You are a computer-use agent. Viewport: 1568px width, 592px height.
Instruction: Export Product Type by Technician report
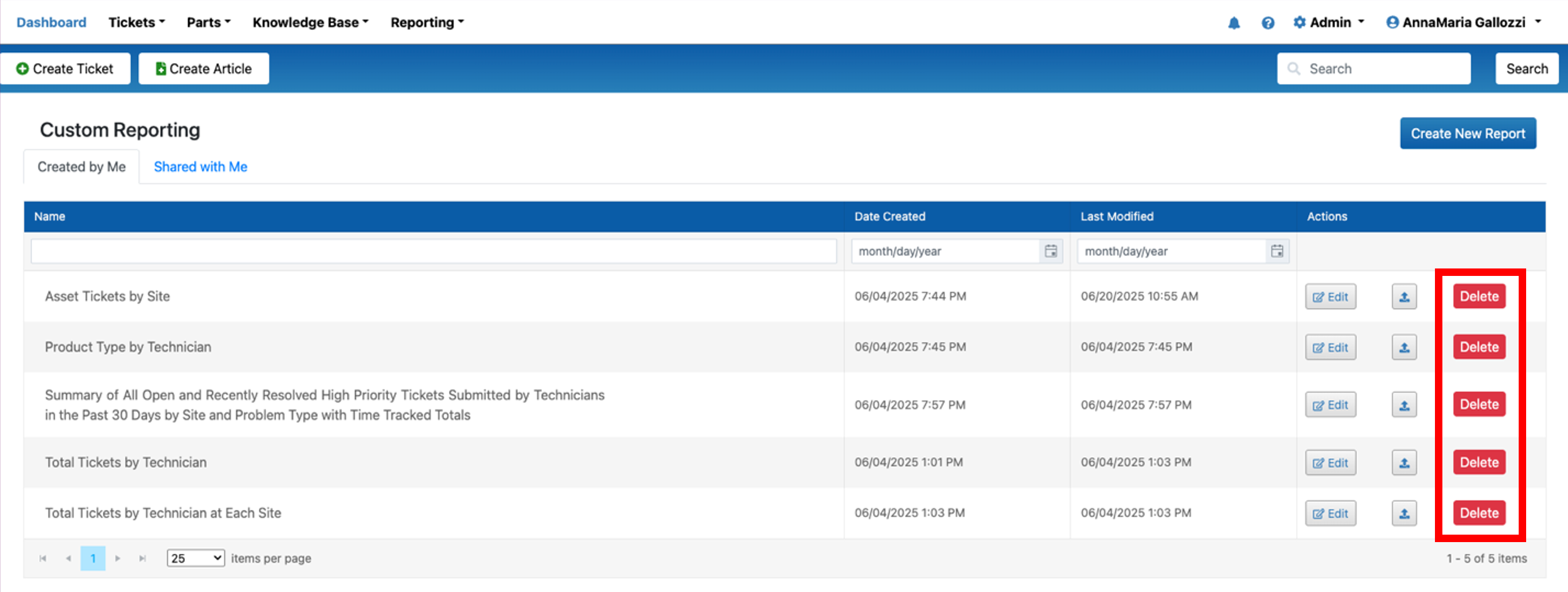(x=1405, y=347)
